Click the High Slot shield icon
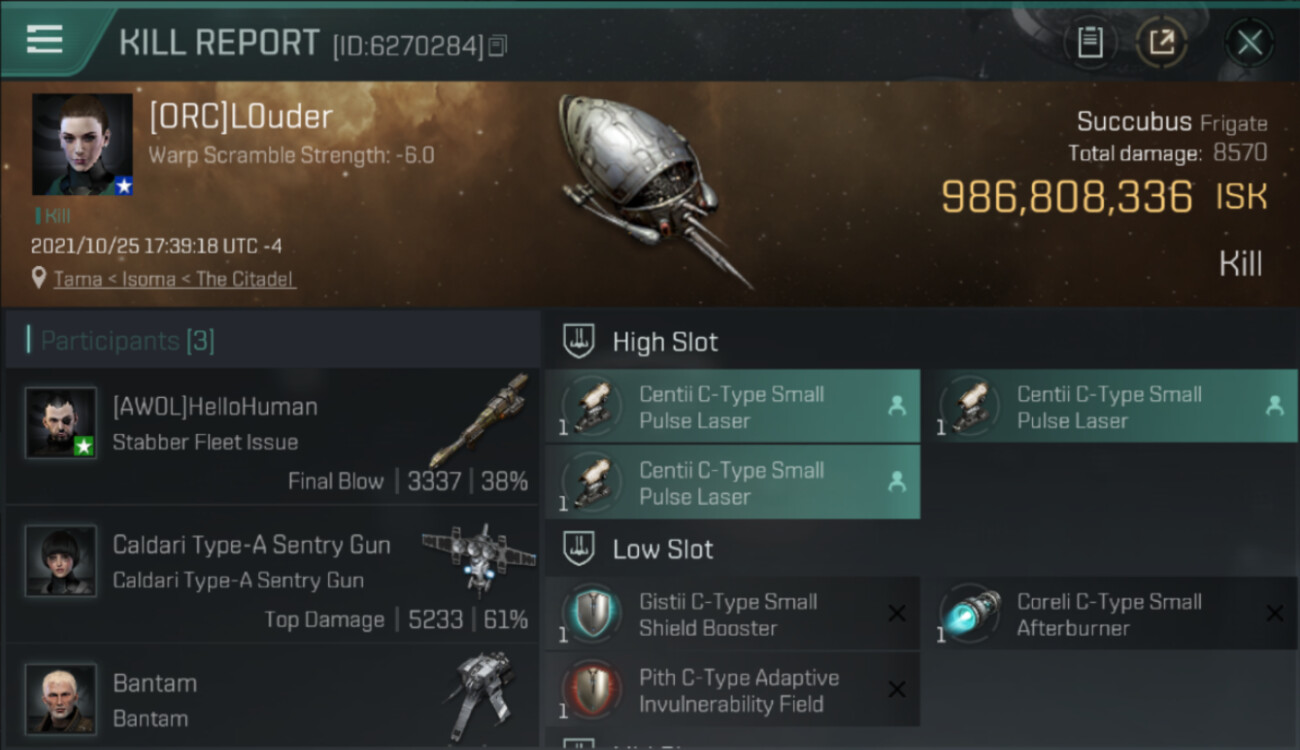This screenshot has height=750, width=1300. coord(580,341)
